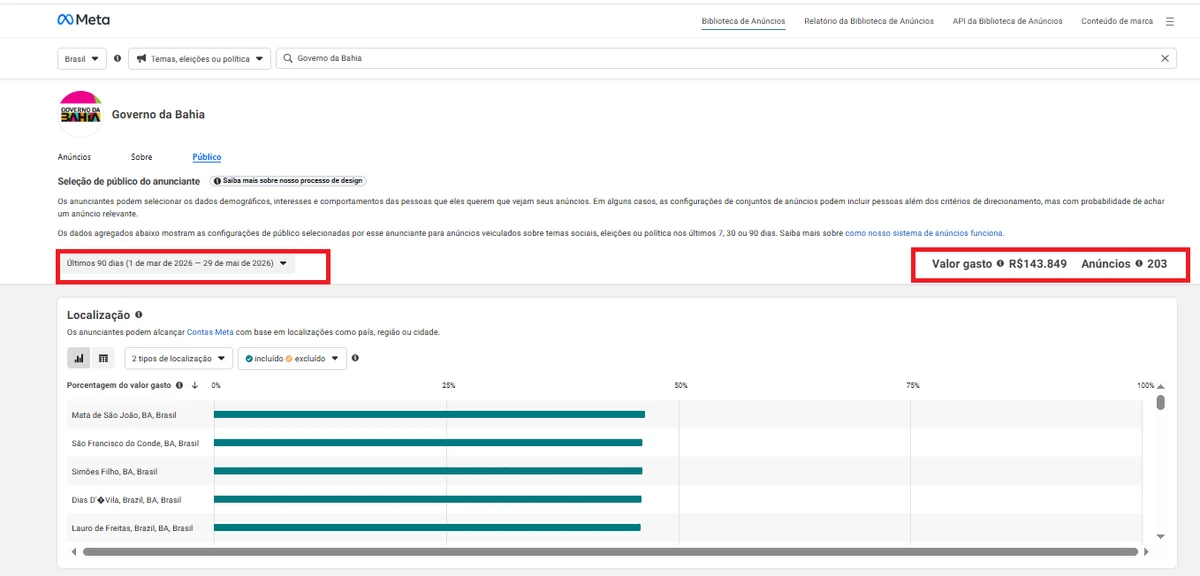The width and height of the screenshot is (1200, 576).
Task: Switch to the Anúncios tab
Action: (74, 157)
